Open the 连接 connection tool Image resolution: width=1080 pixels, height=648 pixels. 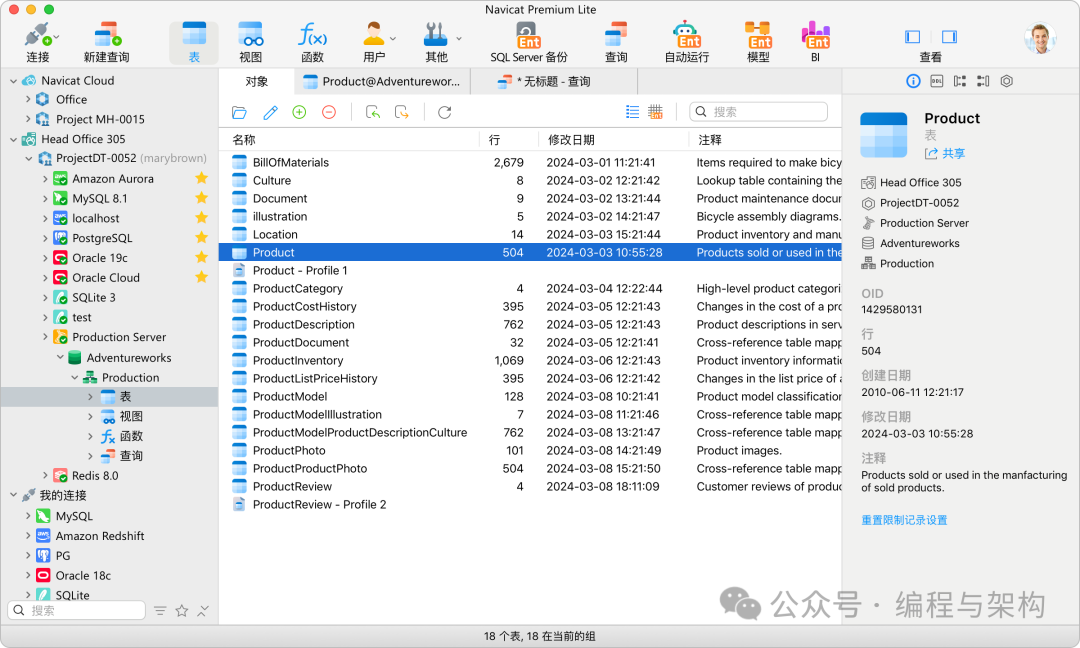pos(37,43)
